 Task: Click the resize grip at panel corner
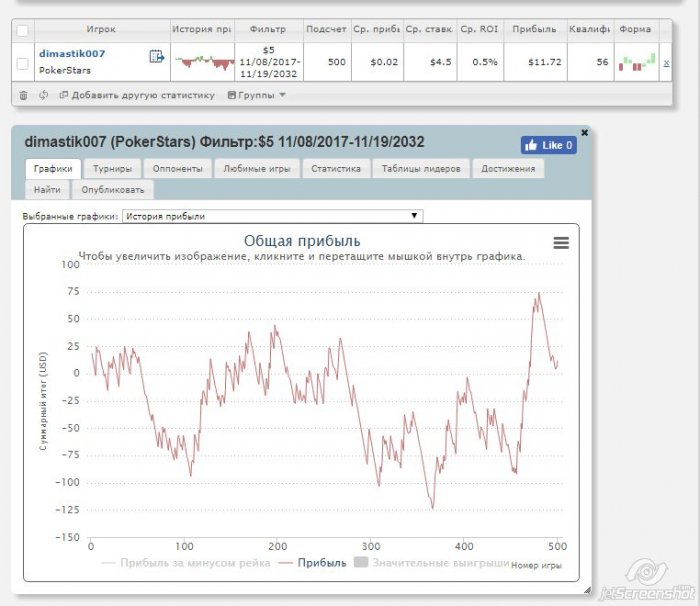coord(587,590)
